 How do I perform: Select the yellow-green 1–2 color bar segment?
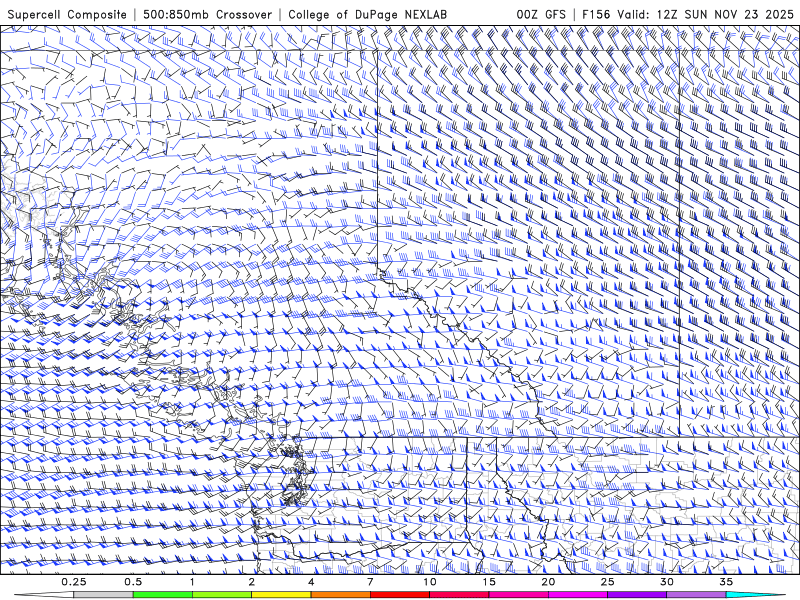[x=221, y=595]
